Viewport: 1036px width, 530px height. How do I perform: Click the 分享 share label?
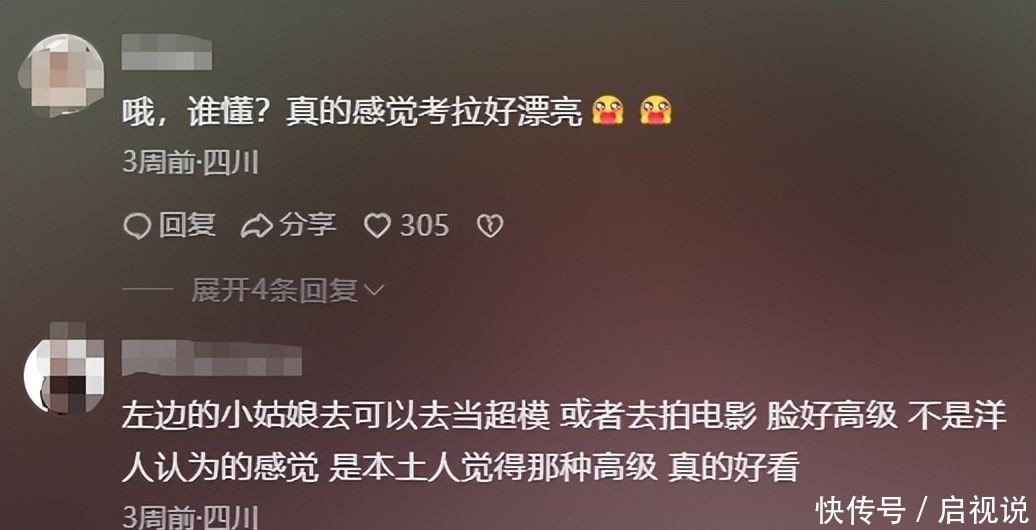click(307, 226)
